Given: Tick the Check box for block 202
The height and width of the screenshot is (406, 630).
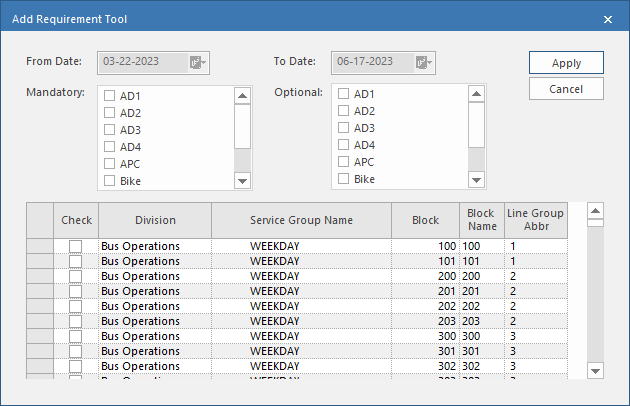Looking at the screenshot, I should 76,306.
